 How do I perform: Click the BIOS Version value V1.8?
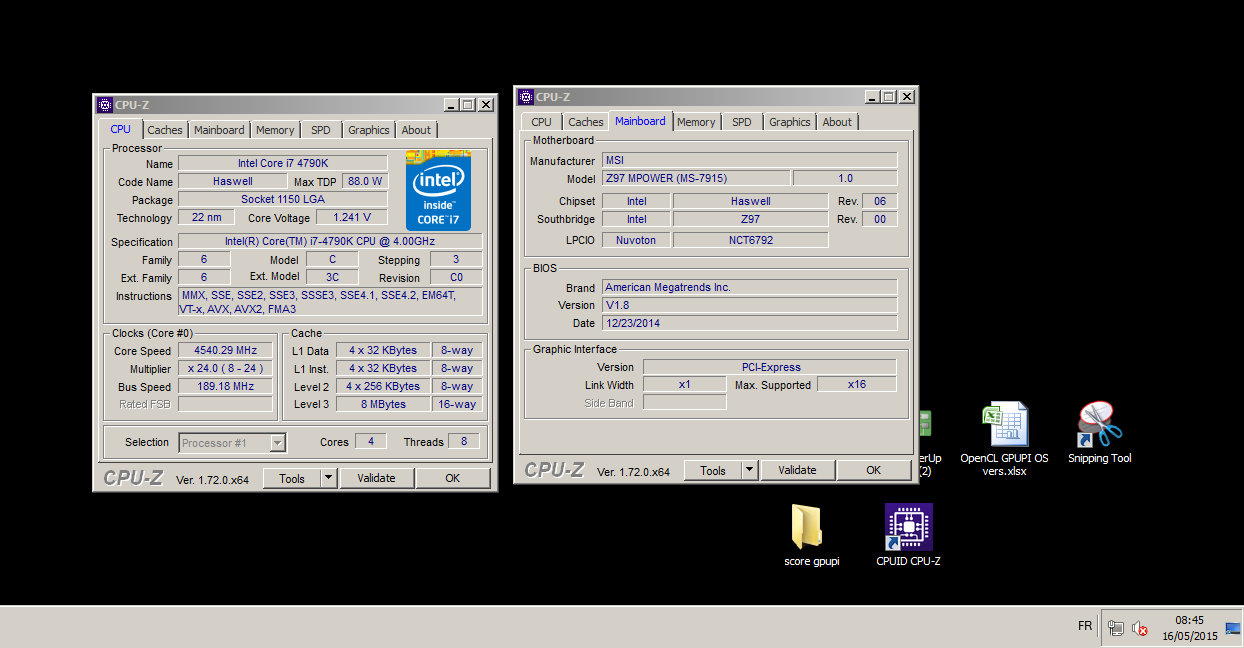[750, 305]
